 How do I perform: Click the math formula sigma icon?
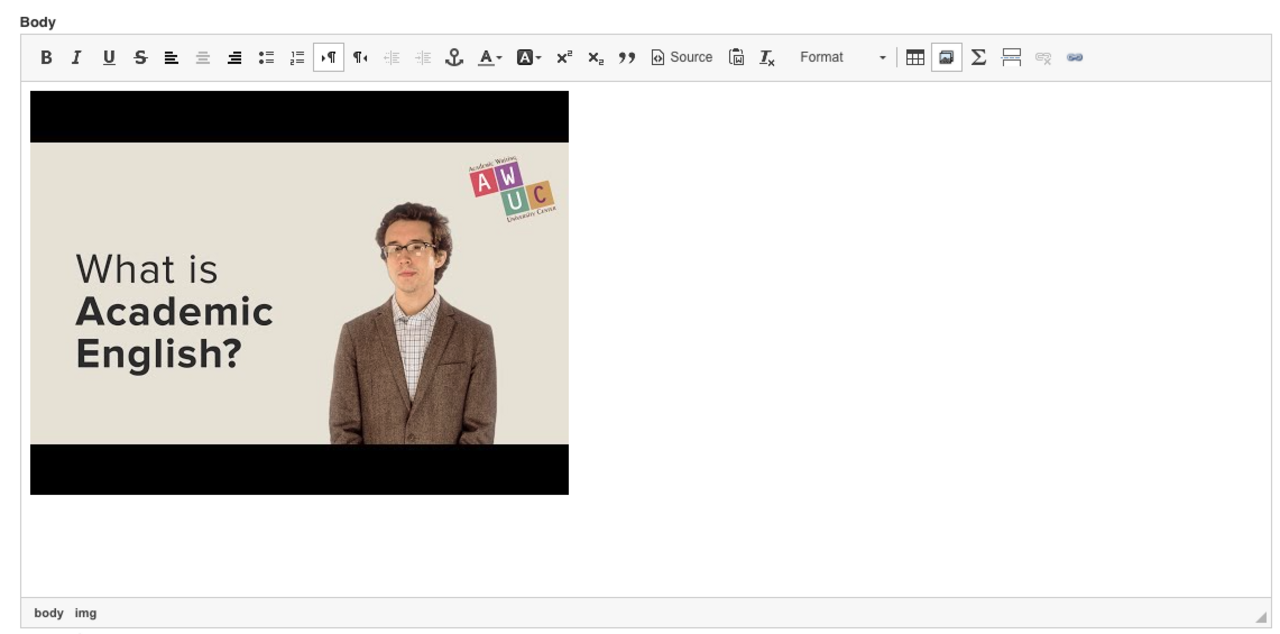coord(979,58)
